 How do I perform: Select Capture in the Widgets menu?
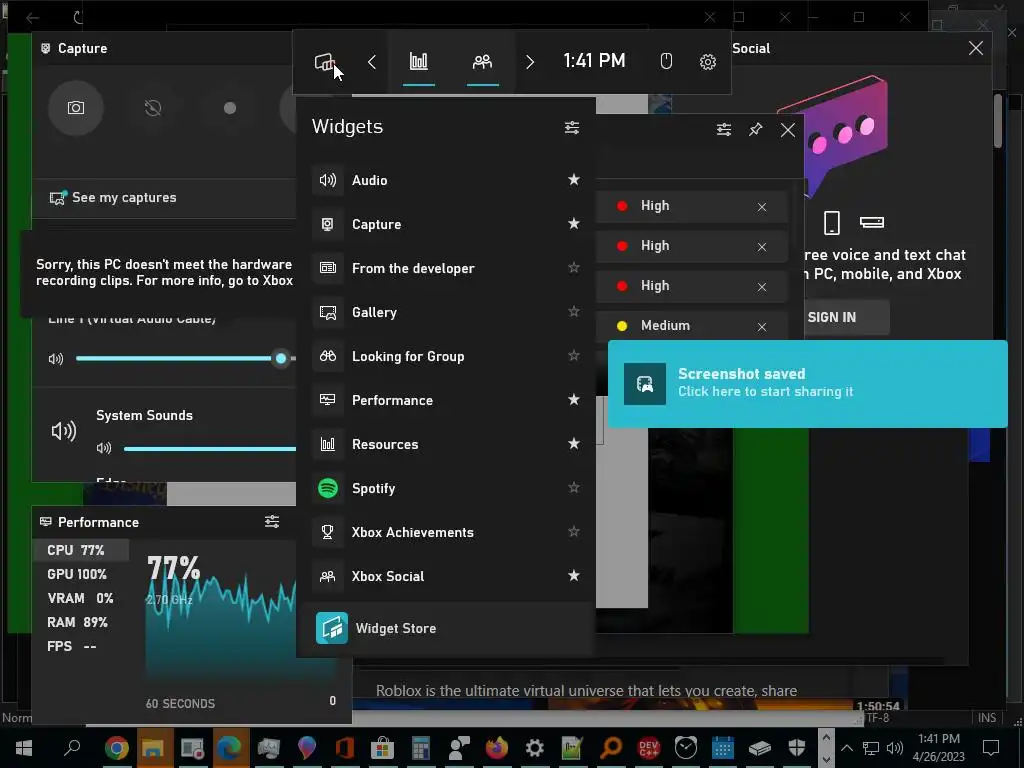(445, 224)
